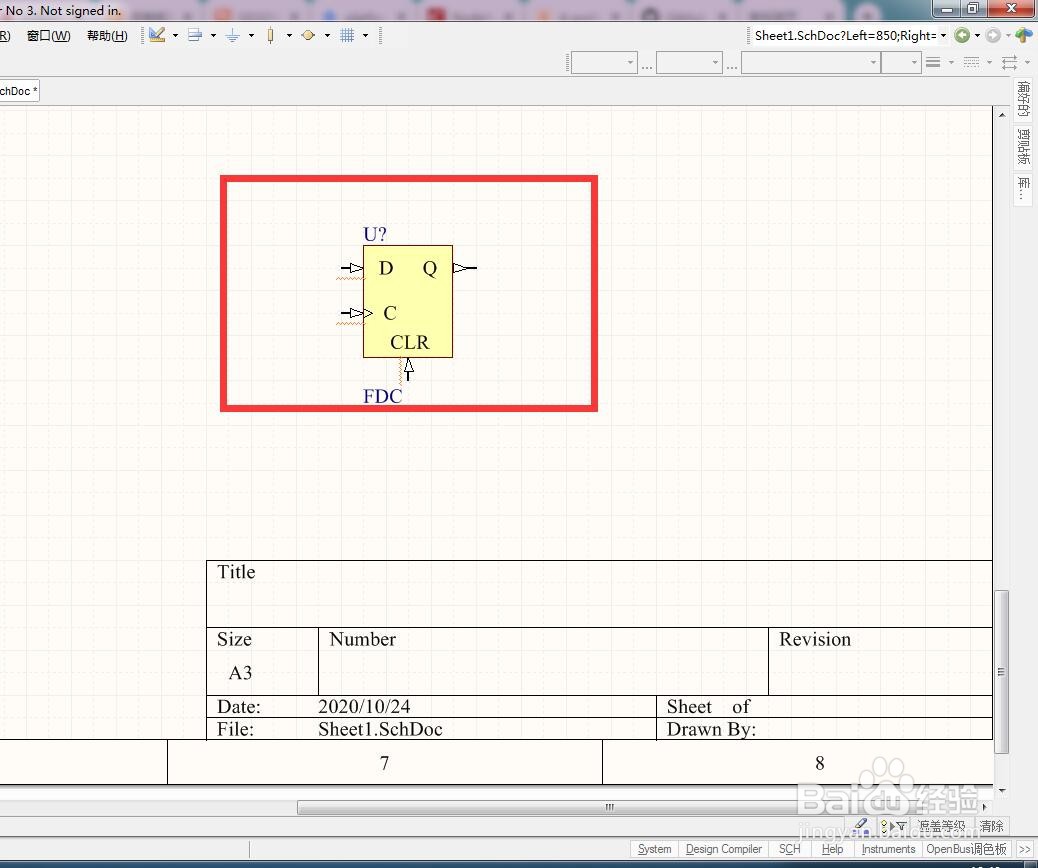Click the line style dashed icon
This screenshot has width=1038, height=868.
(x=971, y=62)
